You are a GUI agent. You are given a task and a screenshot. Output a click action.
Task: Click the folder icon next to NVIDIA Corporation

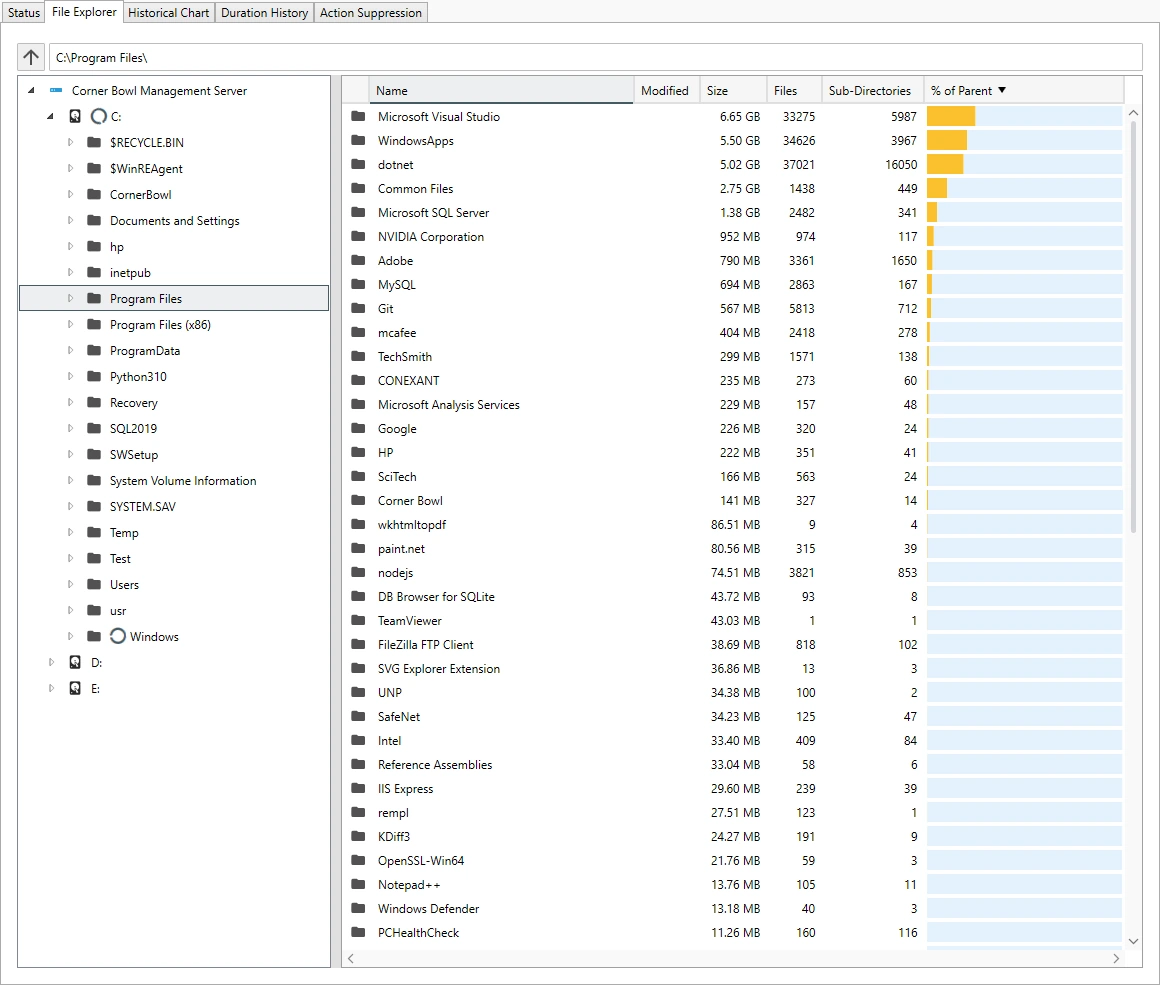point(358,237)
